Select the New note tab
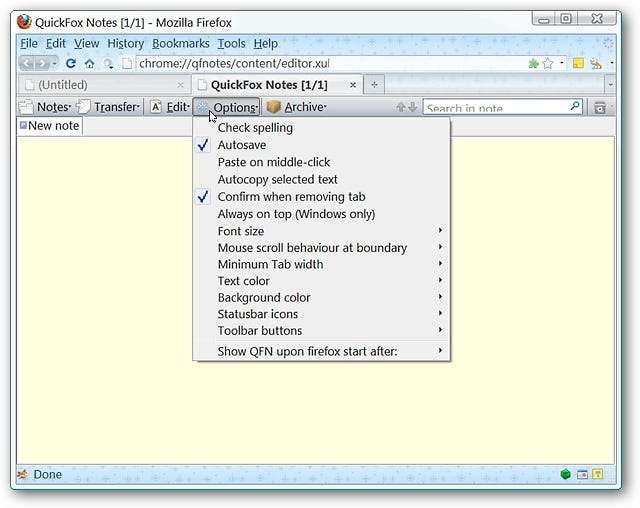This screenshot has height=508, width=640. coord(49,126)
